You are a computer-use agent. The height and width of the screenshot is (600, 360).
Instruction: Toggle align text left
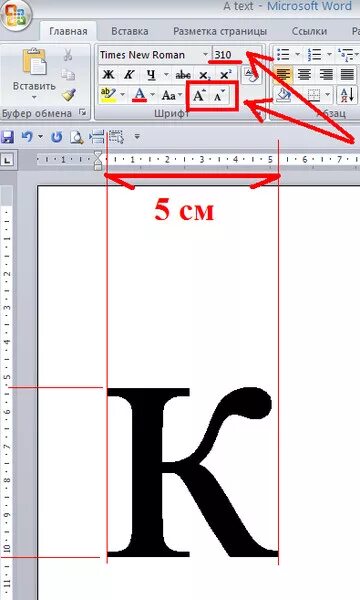tap(283, 75)
